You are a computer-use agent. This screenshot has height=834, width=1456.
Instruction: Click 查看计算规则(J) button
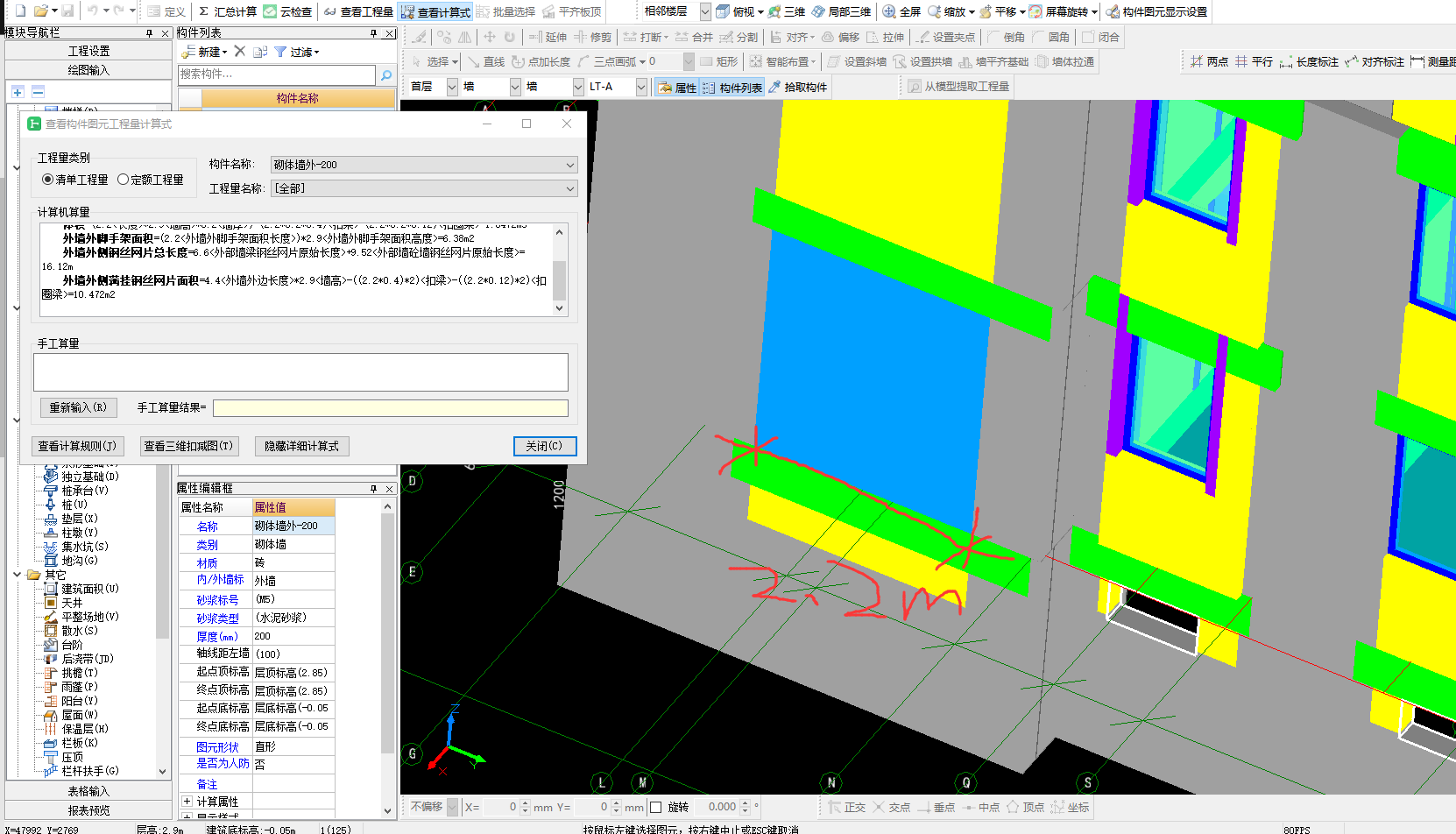pos(78,446)
